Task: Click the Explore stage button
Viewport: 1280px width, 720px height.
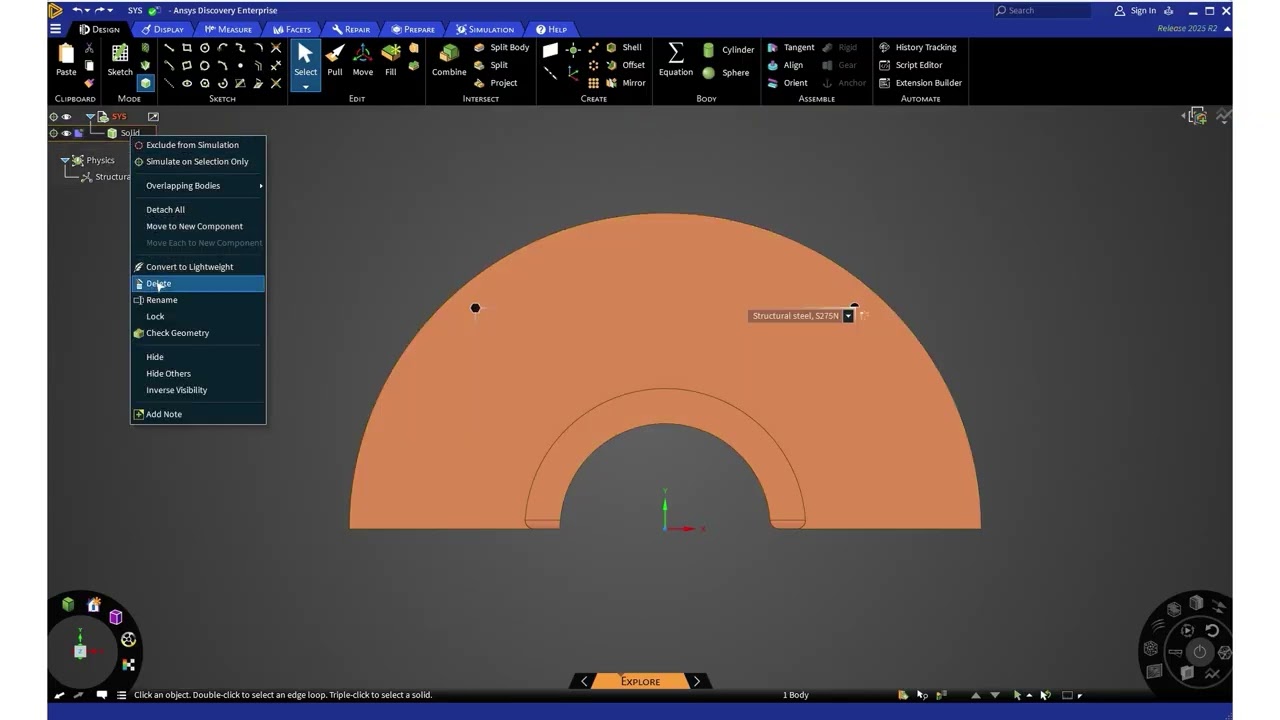Action: (640, 681)
